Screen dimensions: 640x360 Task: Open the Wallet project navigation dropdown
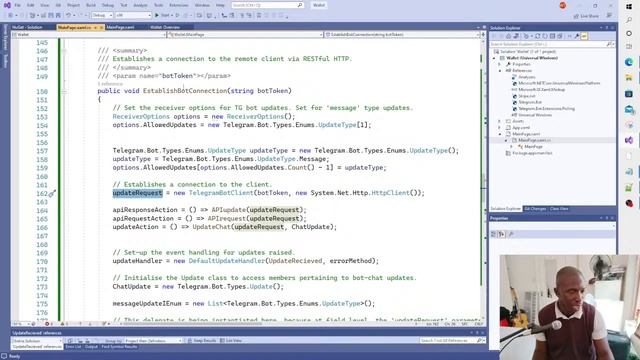click(x=89, y=35)
